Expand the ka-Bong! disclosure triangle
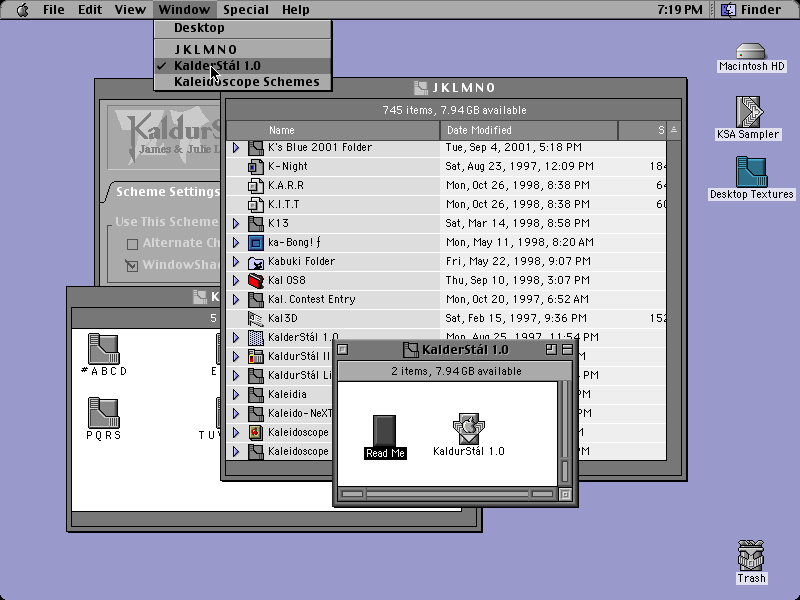The width and height of the screenshot is (800, 600). pos(236,242)
